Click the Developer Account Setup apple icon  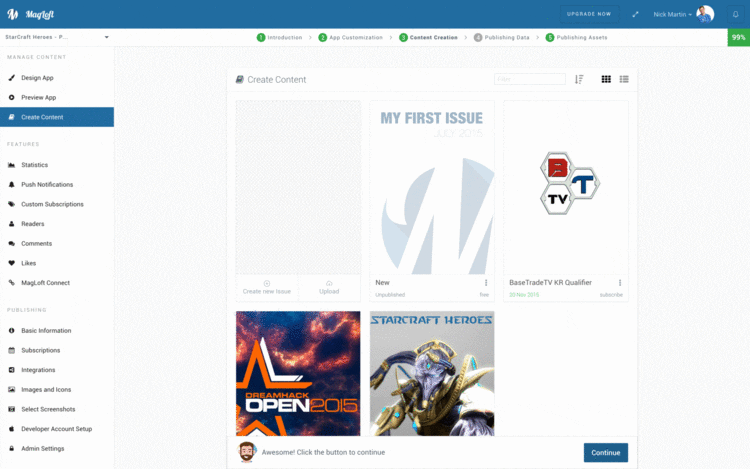tap(11, 429)
